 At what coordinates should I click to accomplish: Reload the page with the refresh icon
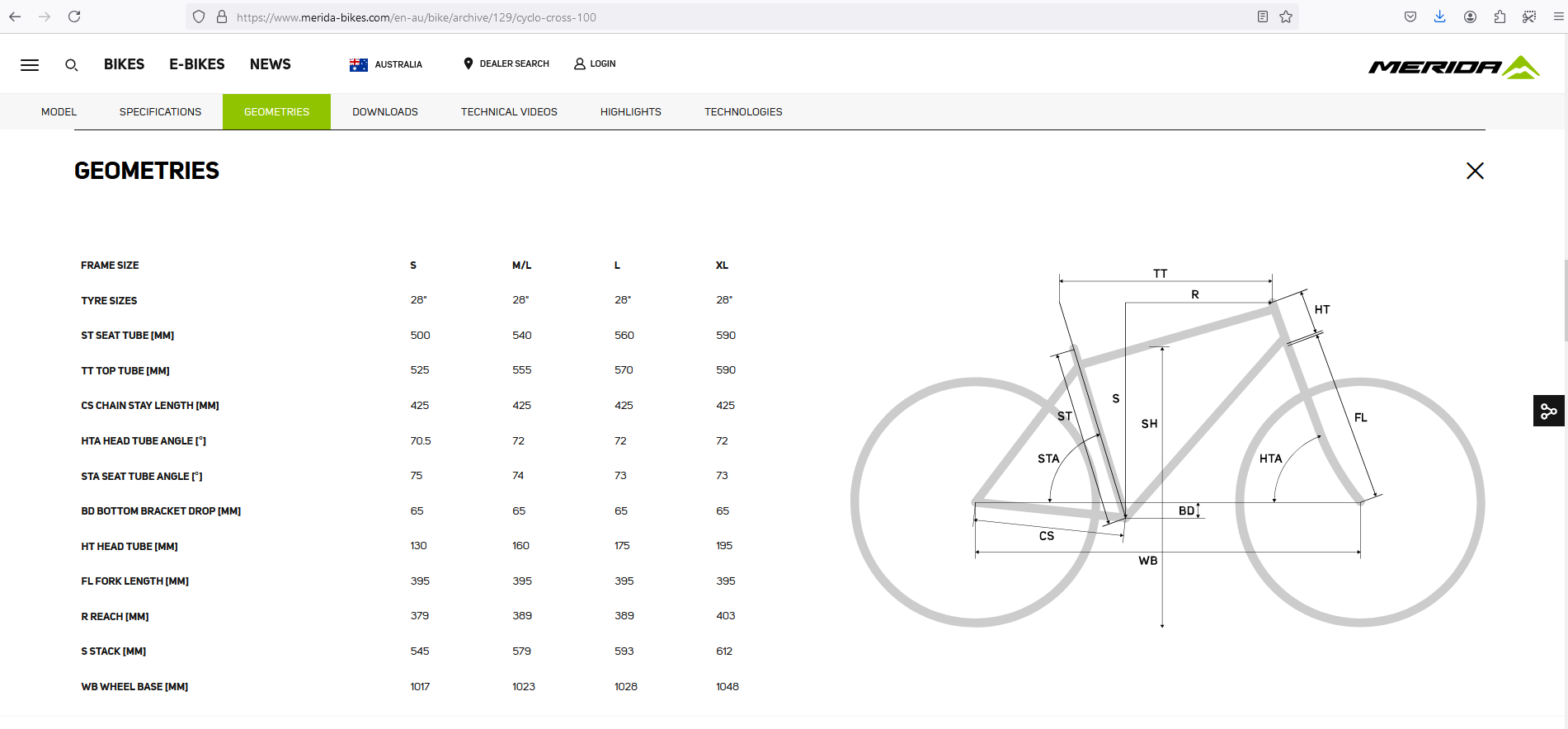(74, 16)
